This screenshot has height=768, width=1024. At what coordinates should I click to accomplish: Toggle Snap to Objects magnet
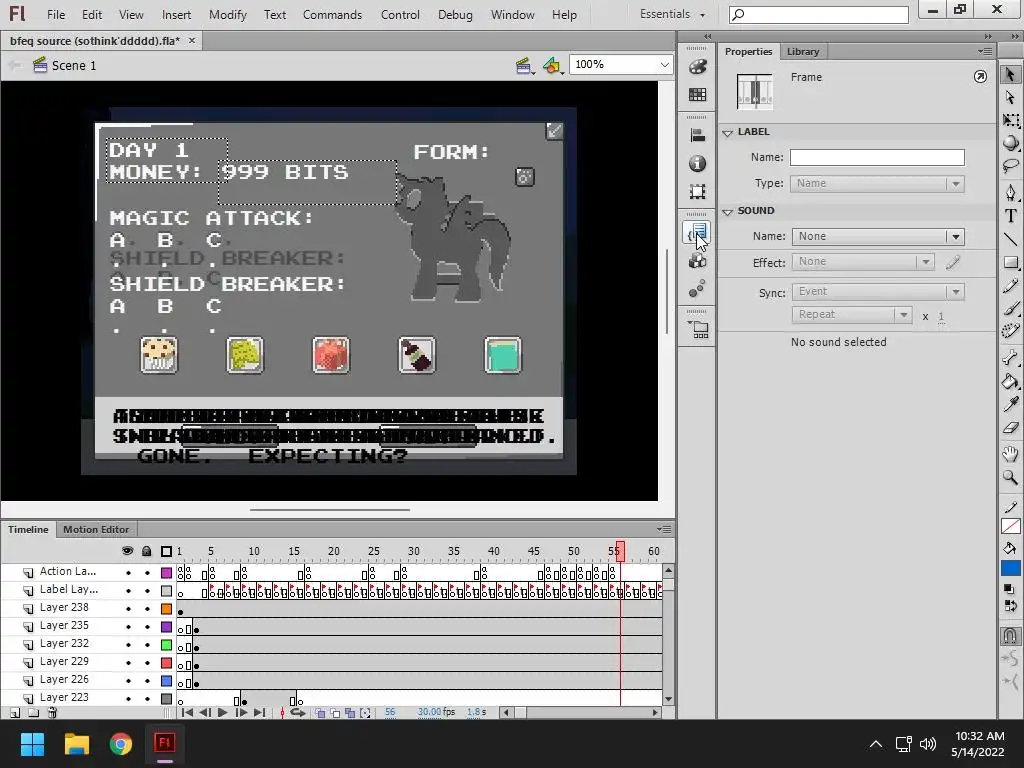point(1010,635)
